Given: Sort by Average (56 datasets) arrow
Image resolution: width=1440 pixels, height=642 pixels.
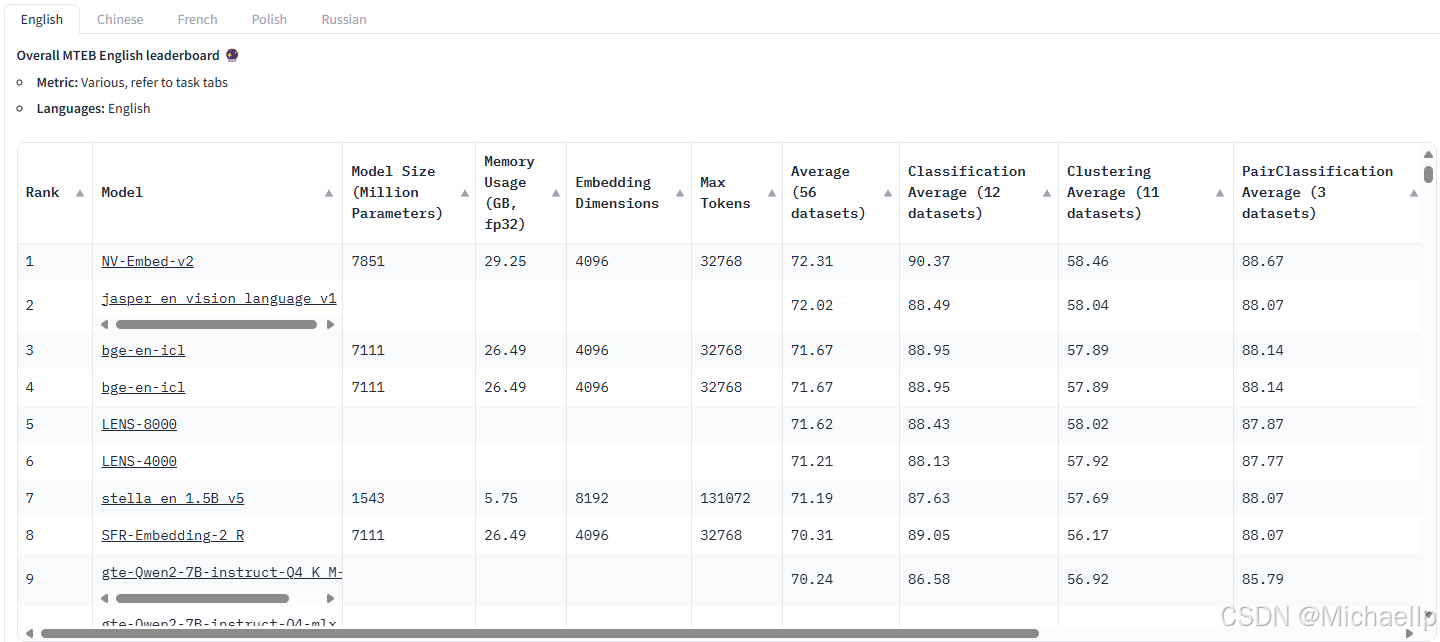Looking at the screenshot, I should point(888,193).
